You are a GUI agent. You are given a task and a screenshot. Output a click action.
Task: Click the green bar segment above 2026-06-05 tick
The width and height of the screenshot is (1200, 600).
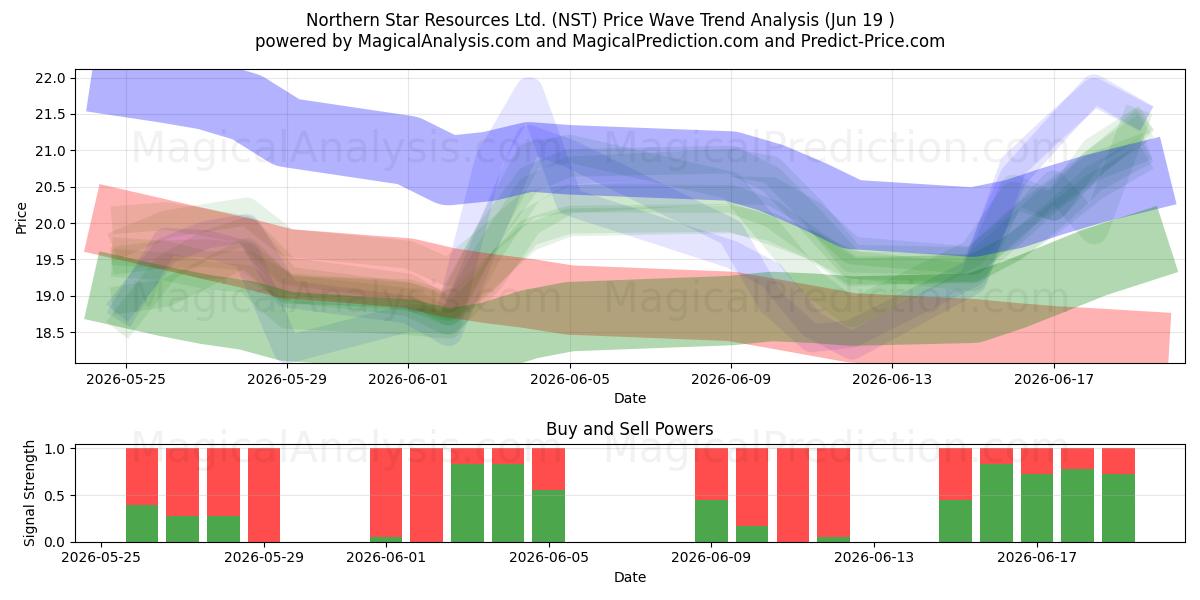pos(549,516)
